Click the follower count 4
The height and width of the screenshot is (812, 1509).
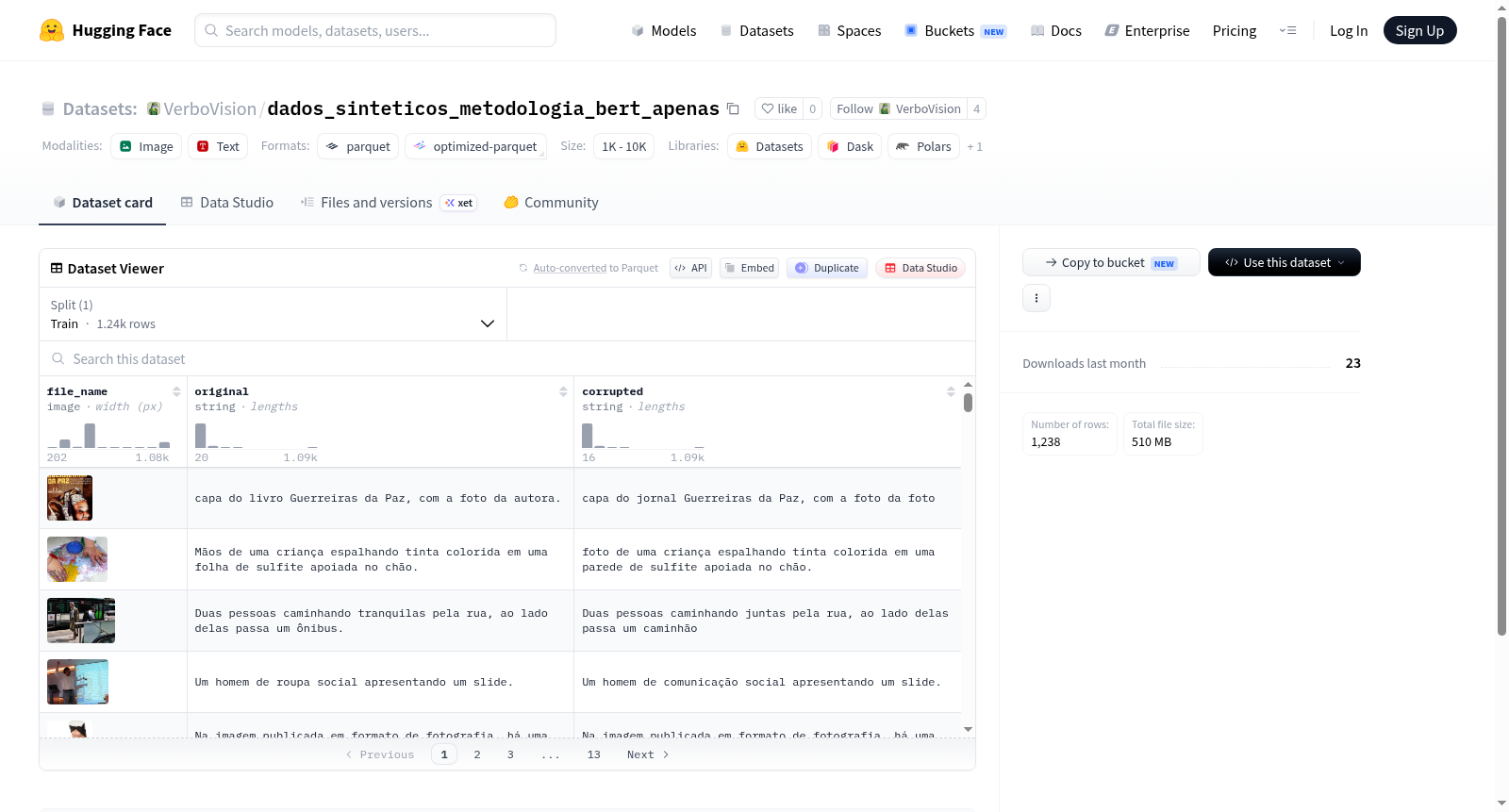click(976, 108)
